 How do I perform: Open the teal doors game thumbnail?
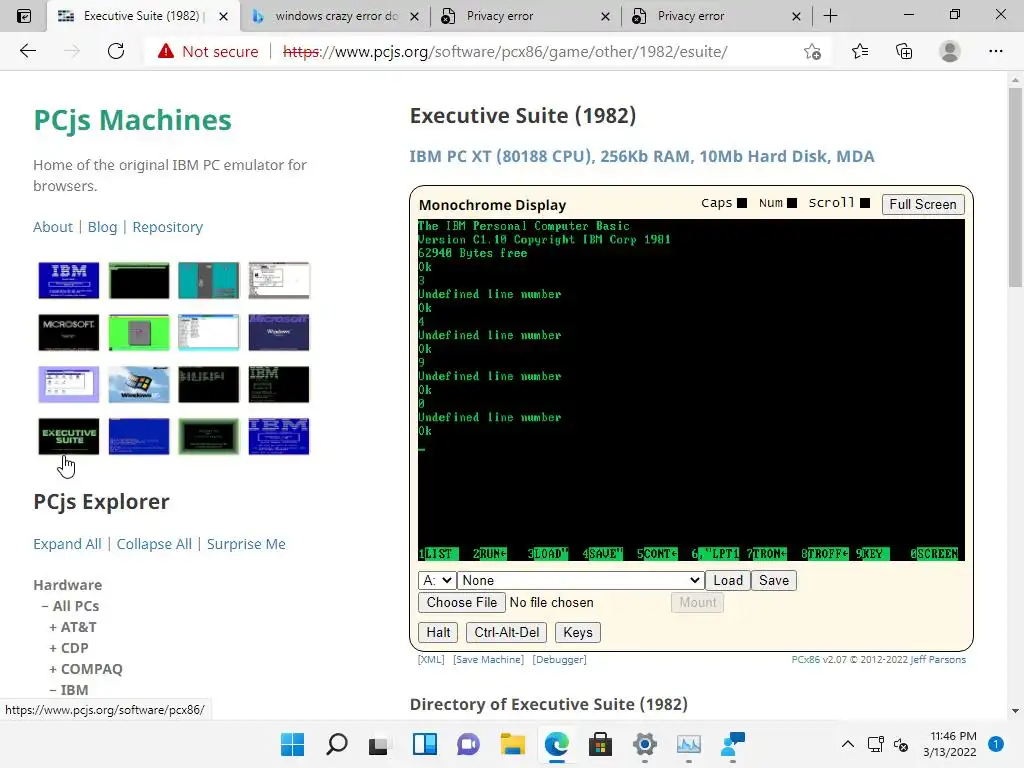click(x=208, y=280)
